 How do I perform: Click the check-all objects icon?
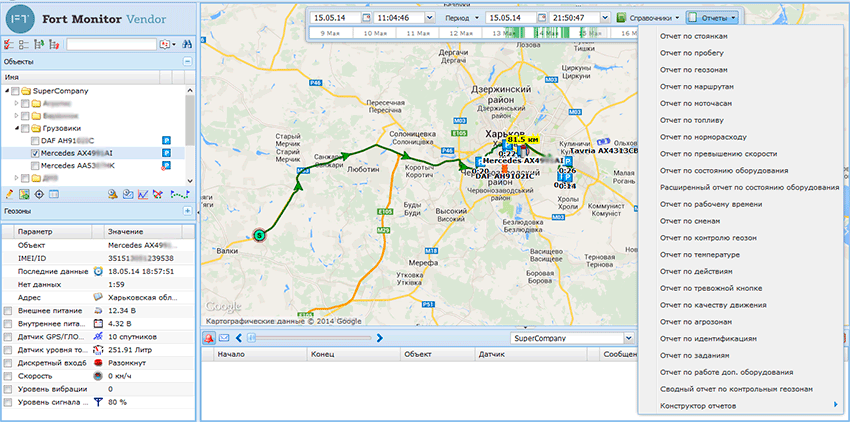[x=9, y=44]
